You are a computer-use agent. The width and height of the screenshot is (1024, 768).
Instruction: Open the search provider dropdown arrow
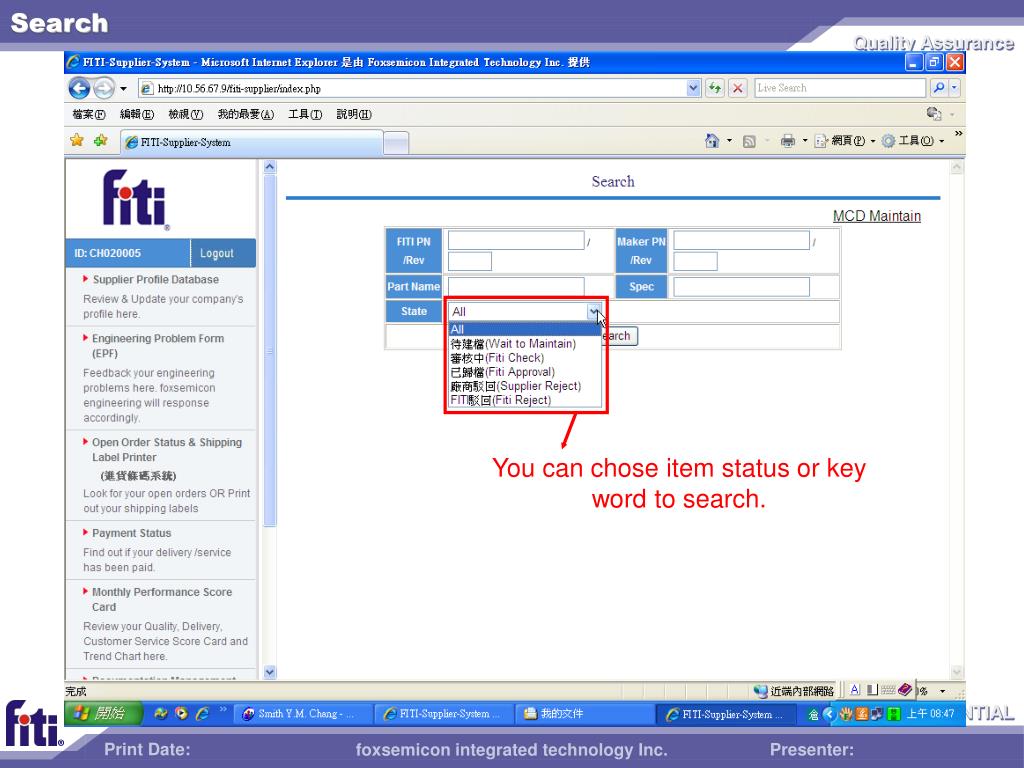tap(954, 88)
